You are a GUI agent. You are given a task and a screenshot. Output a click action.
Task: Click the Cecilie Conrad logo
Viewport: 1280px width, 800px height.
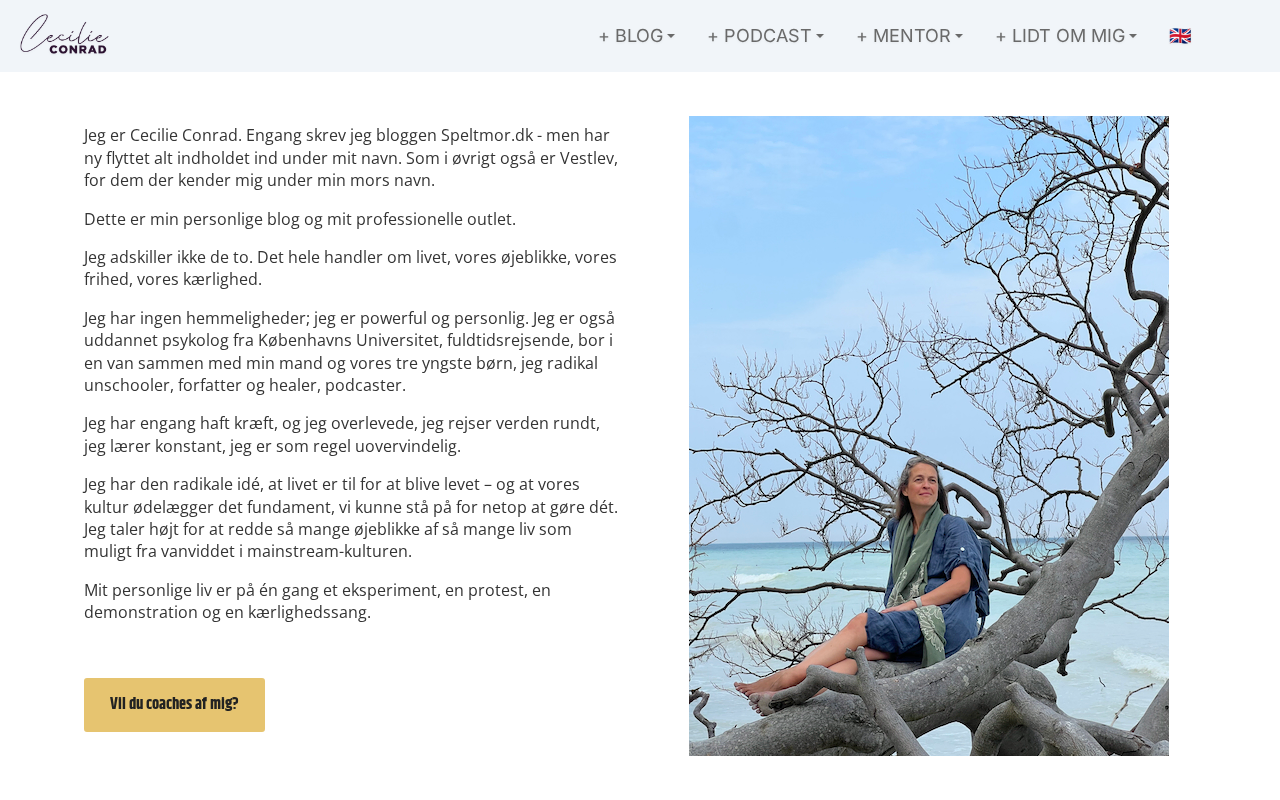coord(64,35)
